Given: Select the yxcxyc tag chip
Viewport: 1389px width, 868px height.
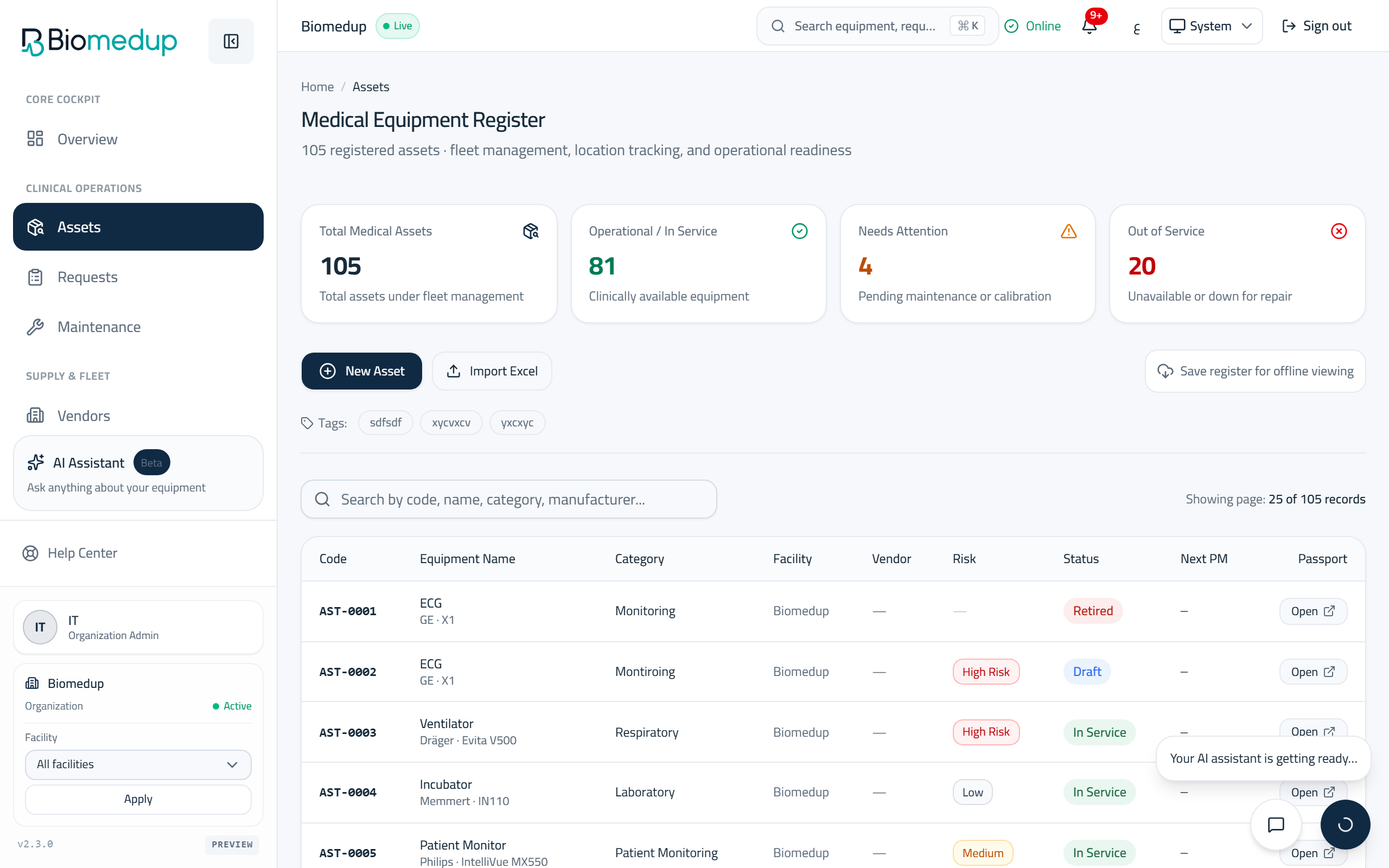Looking at the screenshot, I should (x=517, y=423).
